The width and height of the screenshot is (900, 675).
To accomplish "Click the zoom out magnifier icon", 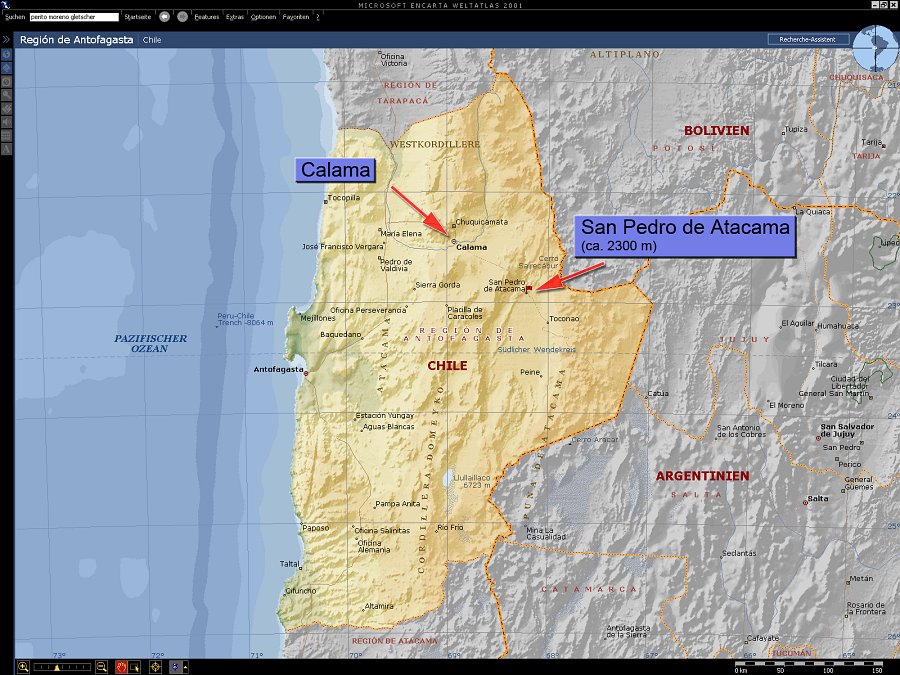I will pos(101,666).
